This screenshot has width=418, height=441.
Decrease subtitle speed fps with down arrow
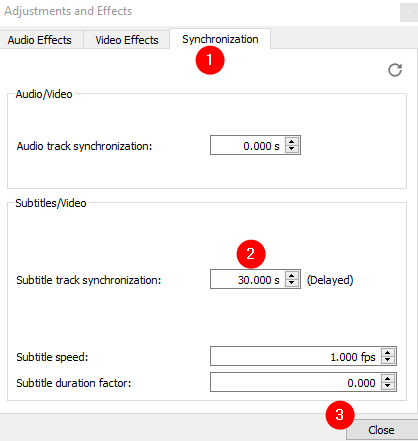coord(388,360)
